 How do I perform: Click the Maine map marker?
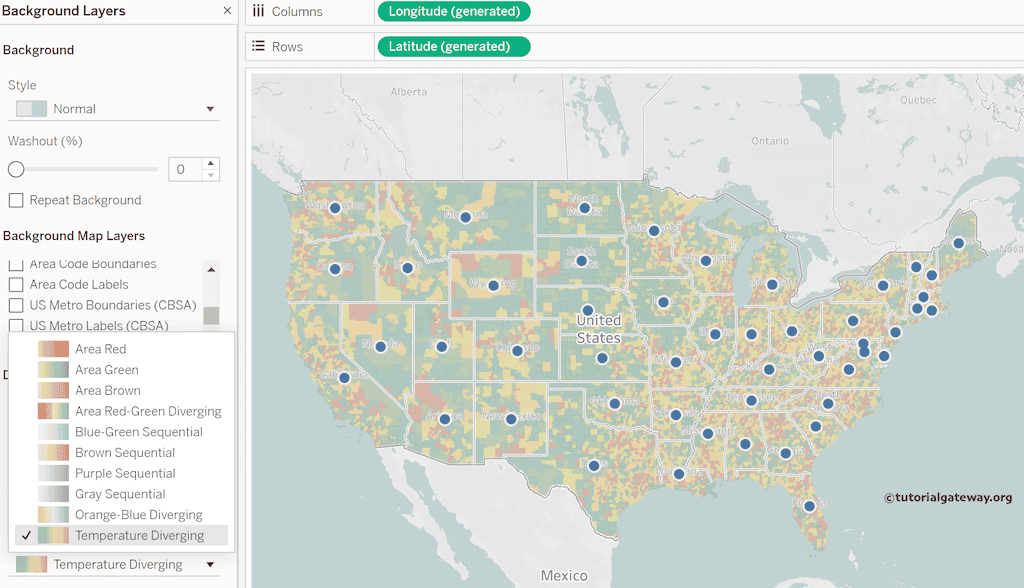[x=959, y=243]
